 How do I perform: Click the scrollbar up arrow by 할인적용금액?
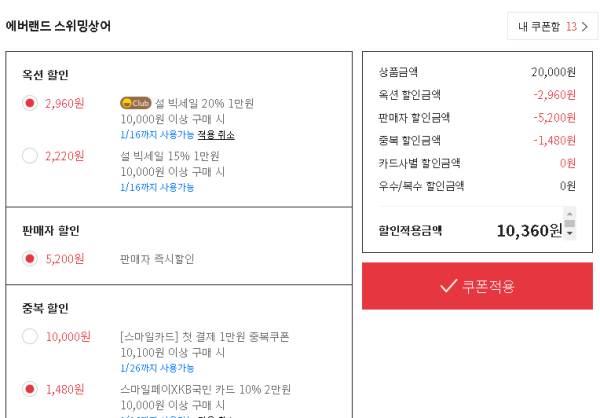(569, 214)
